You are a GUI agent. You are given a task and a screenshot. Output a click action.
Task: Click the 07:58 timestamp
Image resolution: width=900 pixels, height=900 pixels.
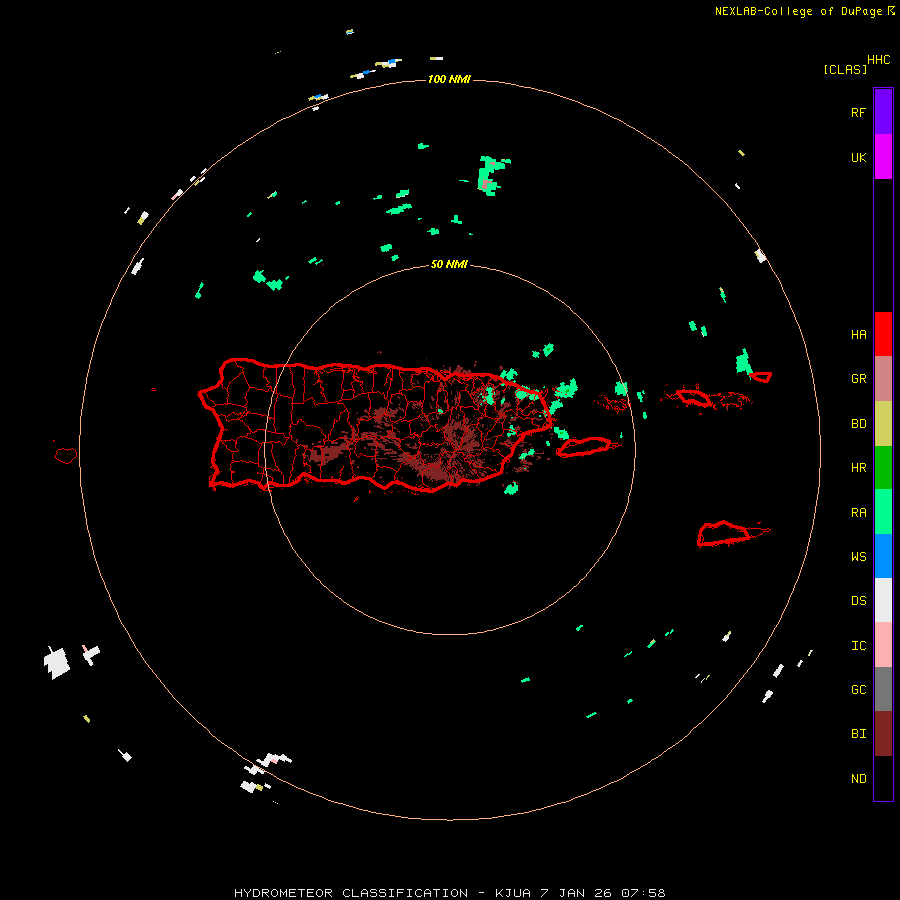pos(643,893)
